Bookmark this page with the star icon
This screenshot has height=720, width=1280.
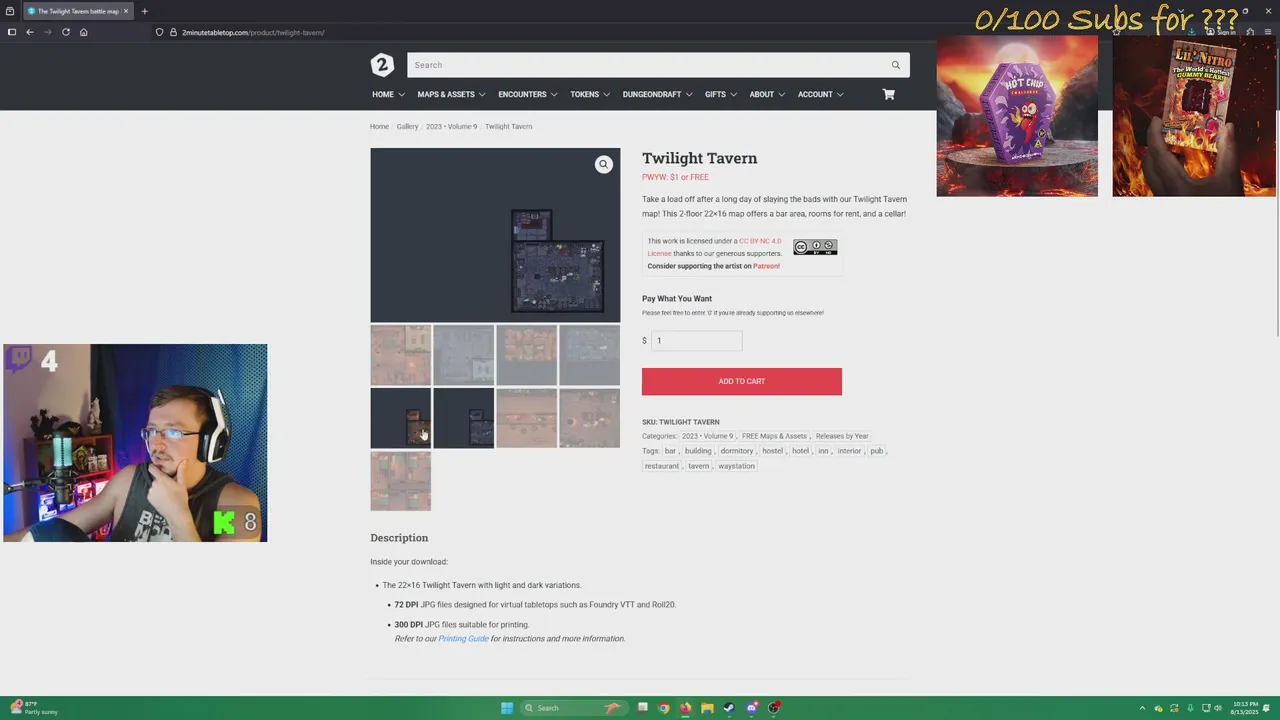click(1116, 32)
